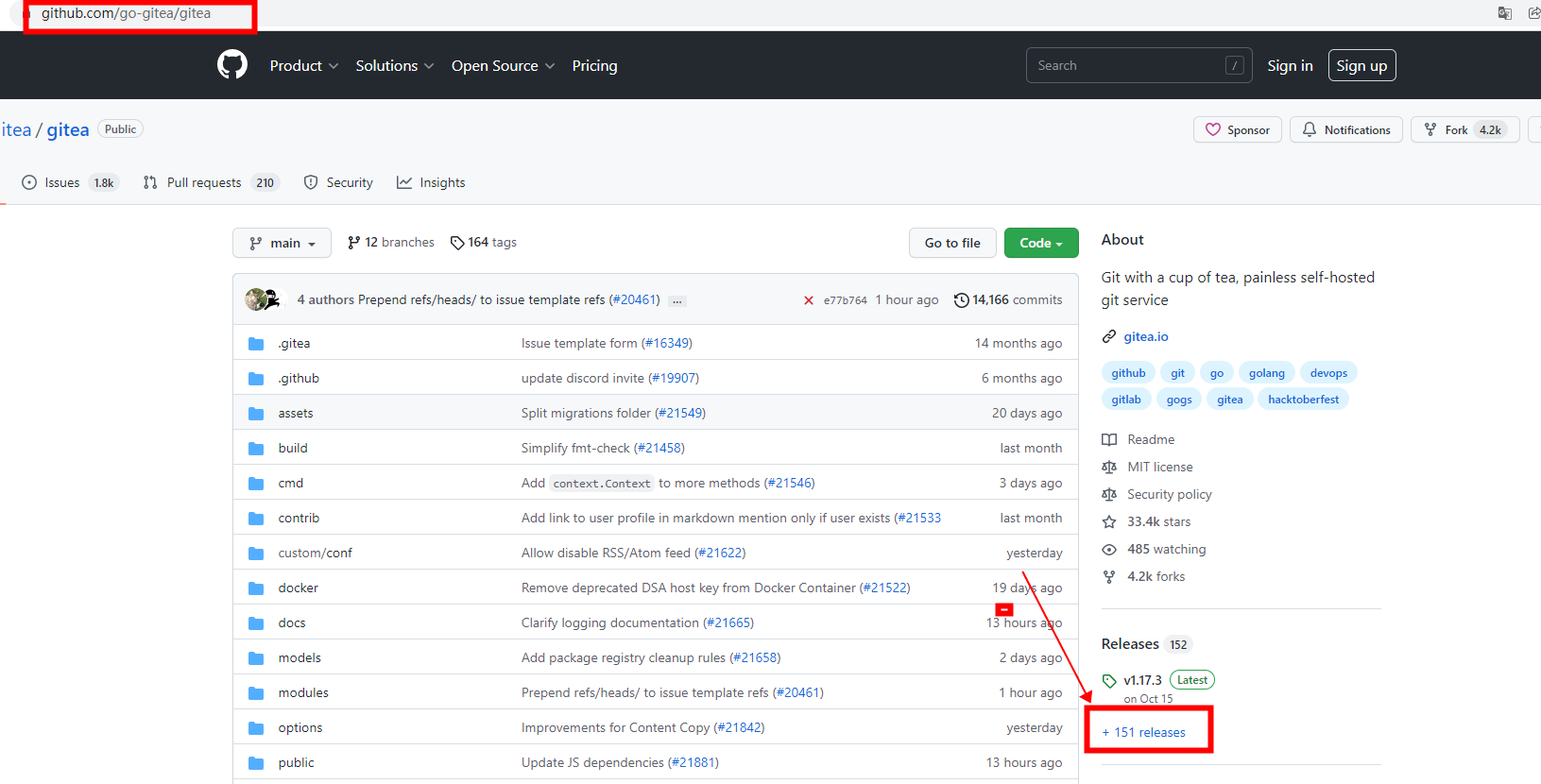Click the history clock icon by commits count
Image resolution: width=1541 pixels, height=784 pixels.
coord(962,300)
